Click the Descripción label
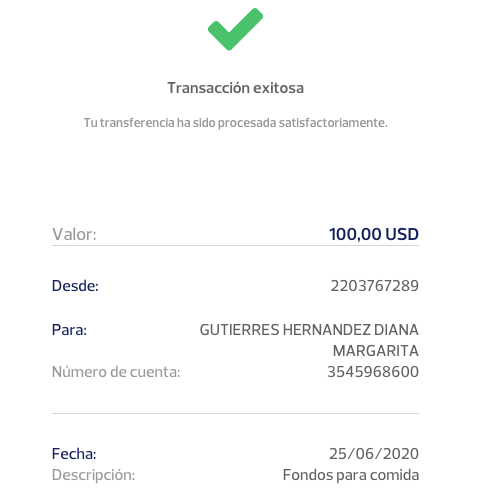This screenshot has height=504, width=480. click(x=93, y=475)
